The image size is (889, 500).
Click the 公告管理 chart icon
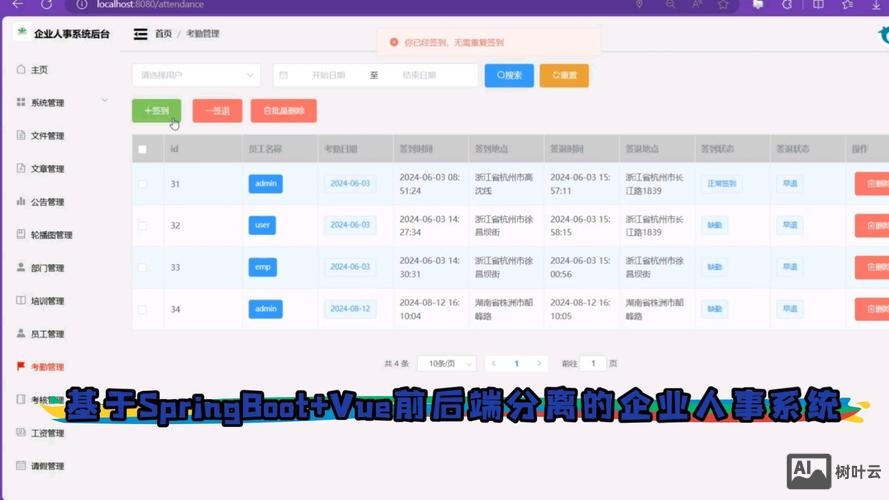click(21, 201)
